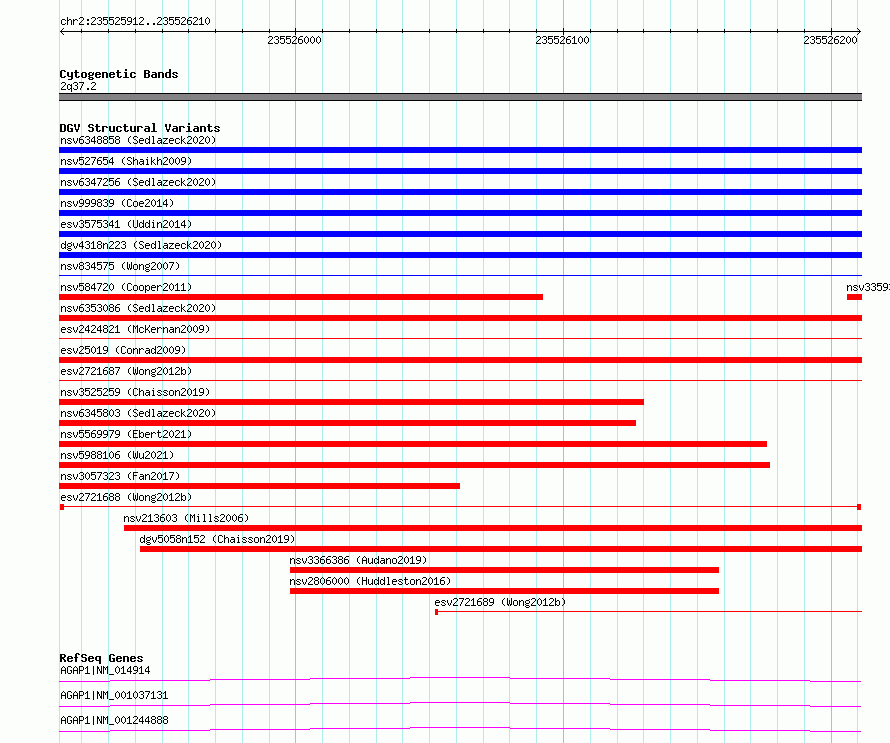Open transcript AGAP1|NM_014914

(x=105, y=670)
